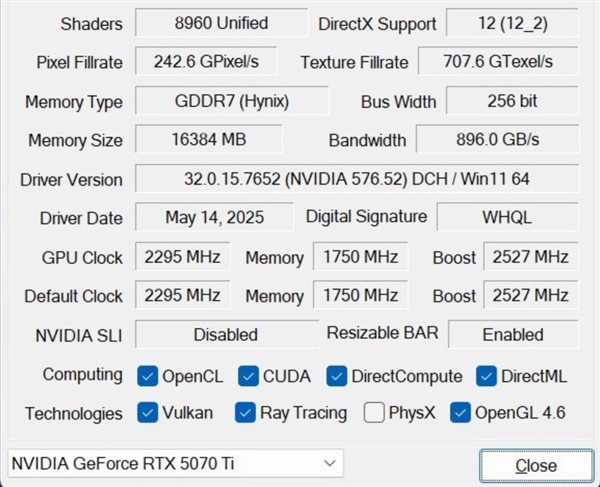
Task: Click the Close button
Action: [535, 465]
